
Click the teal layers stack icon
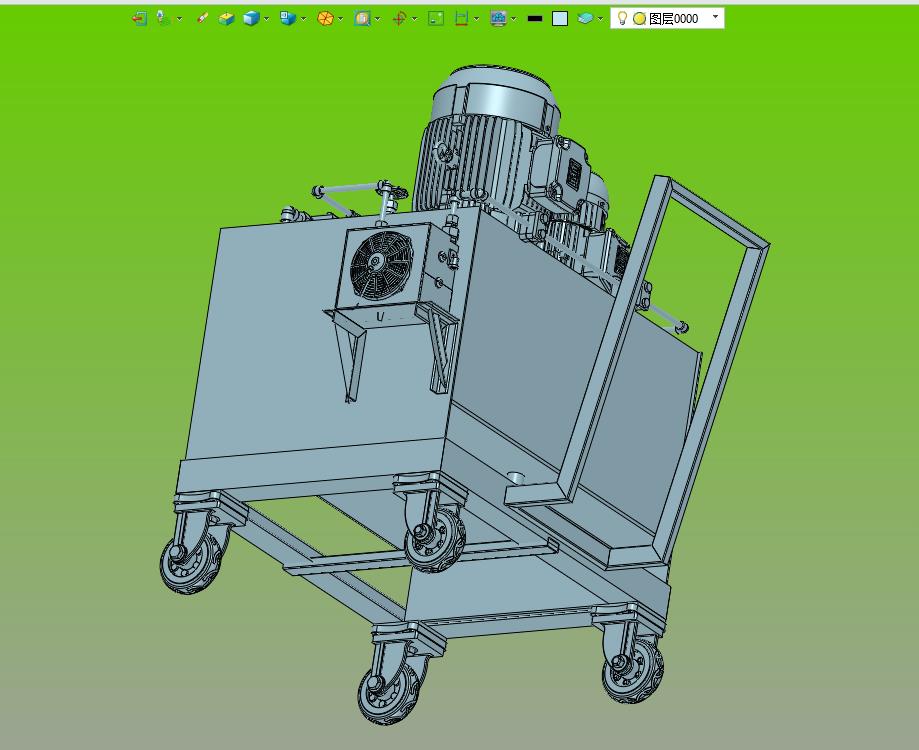point(585,19)
